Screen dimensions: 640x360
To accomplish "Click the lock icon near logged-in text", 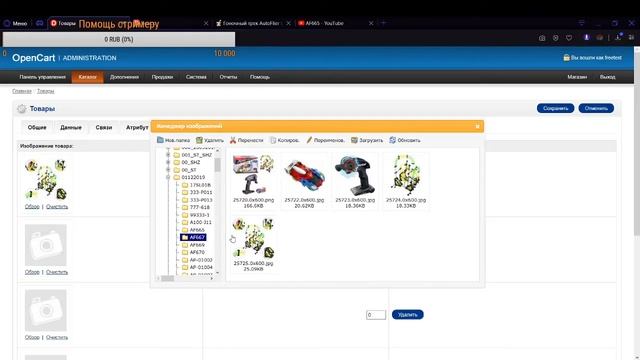I will point(566,58).
